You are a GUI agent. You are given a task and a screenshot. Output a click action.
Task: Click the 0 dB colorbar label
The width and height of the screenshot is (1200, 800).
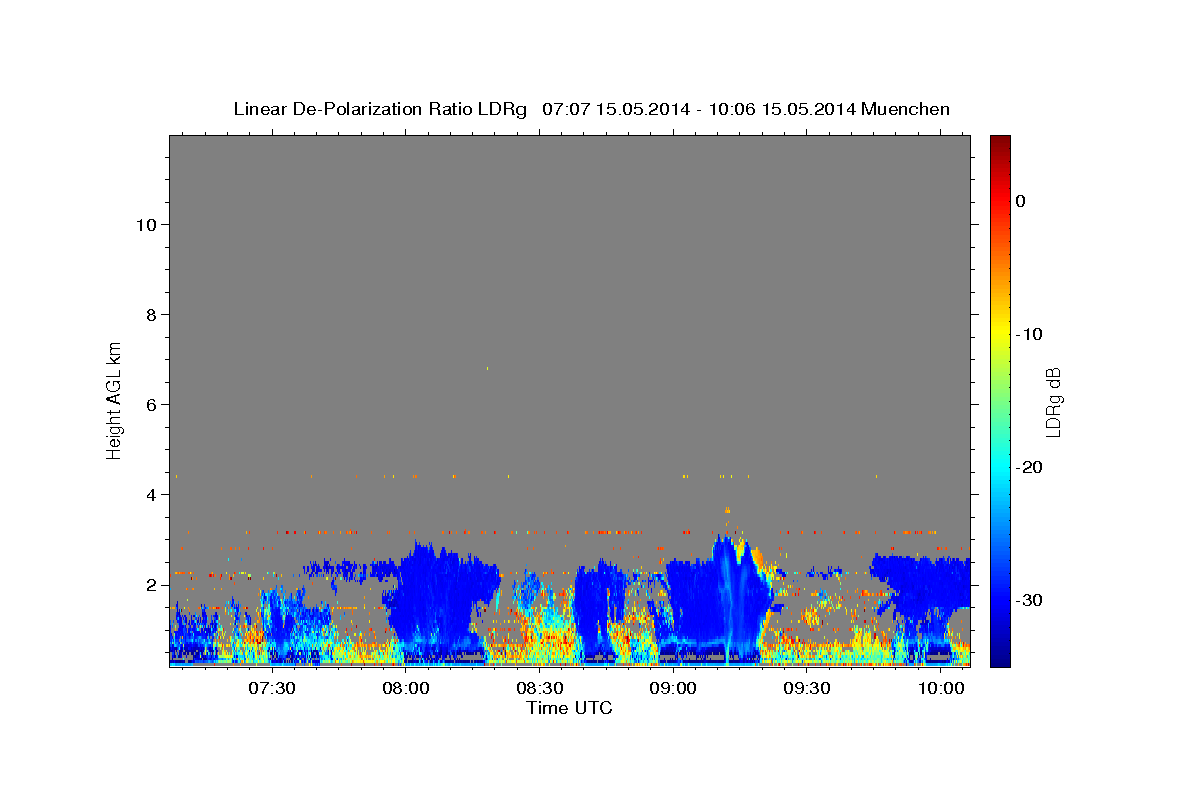[x=1020, y=201]
